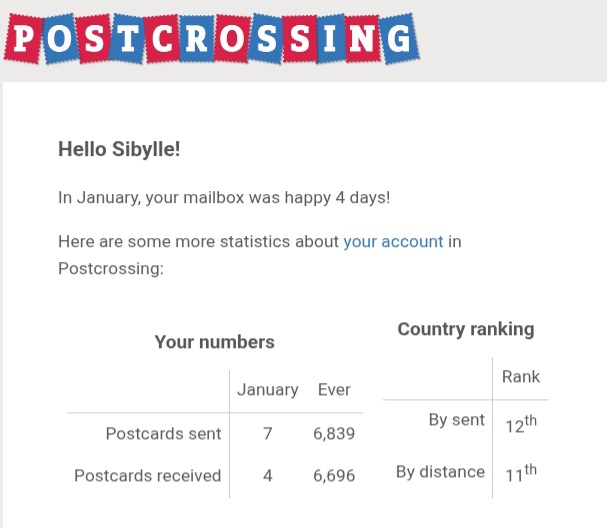Click the "Rank" column header
The width and height of the screenshot is (607, 528).
pos(520,376)
